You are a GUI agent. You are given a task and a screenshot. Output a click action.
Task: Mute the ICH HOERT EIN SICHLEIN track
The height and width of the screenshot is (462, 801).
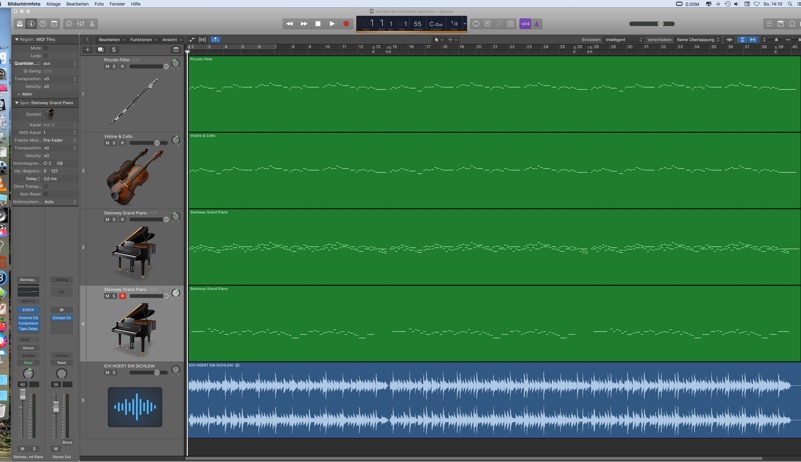(107, 373)
